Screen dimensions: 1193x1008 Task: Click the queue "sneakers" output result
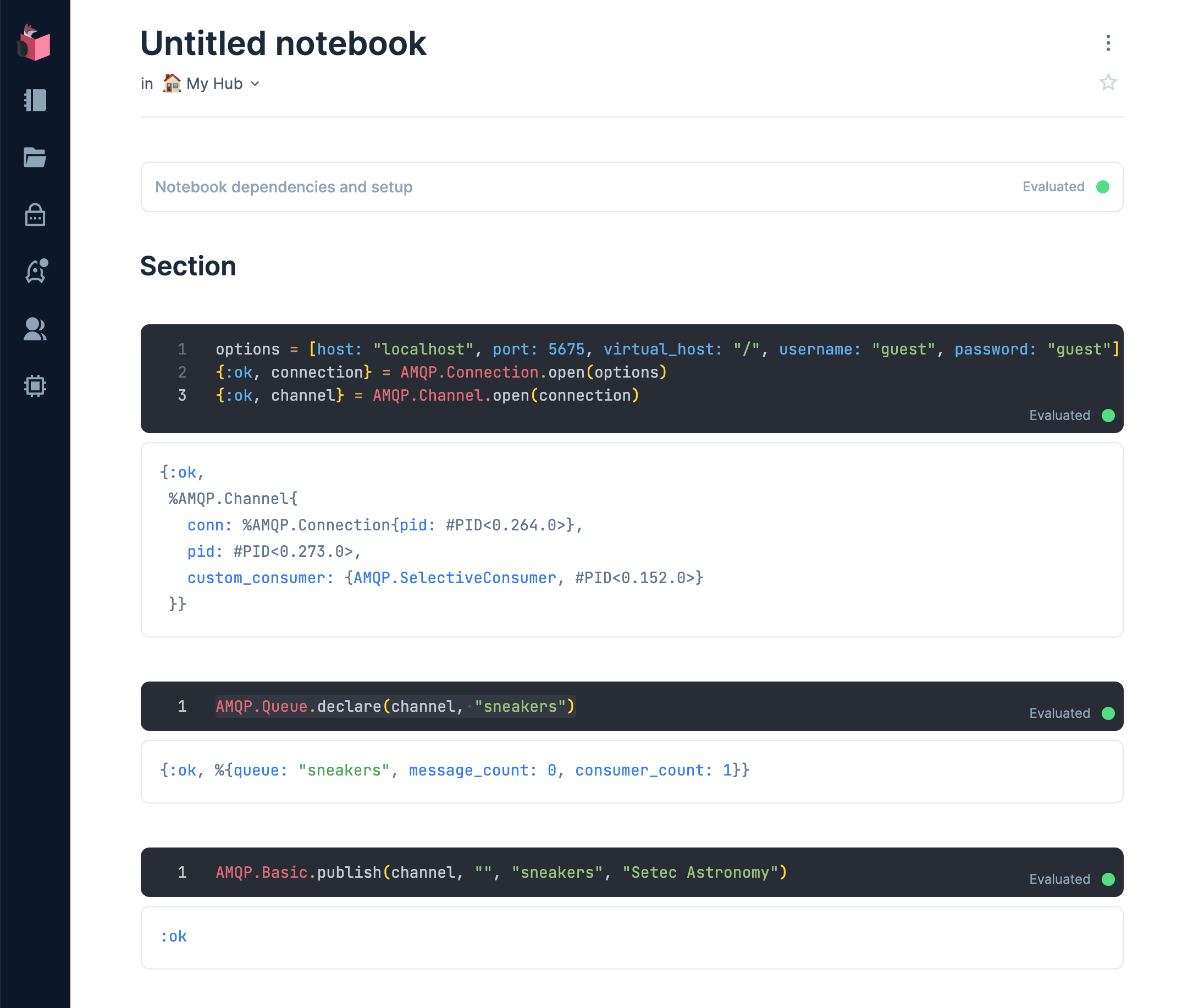click(455, 770)
